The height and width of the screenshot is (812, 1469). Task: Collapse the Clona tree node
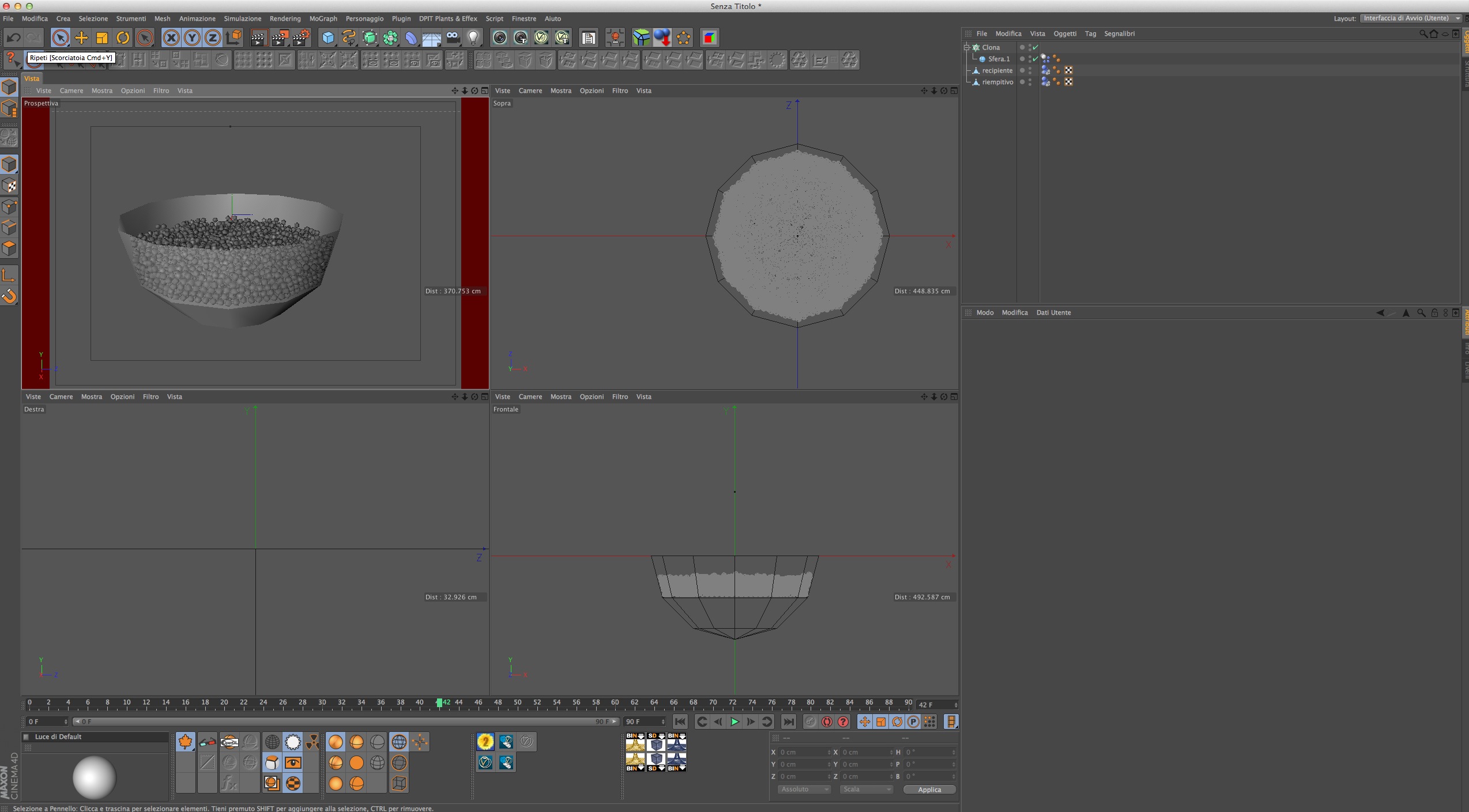967,47
